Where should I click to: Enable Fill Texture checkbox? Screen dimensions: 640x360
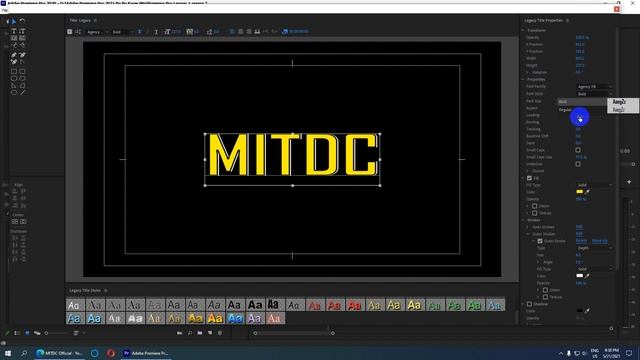click(x=535, y=213)
